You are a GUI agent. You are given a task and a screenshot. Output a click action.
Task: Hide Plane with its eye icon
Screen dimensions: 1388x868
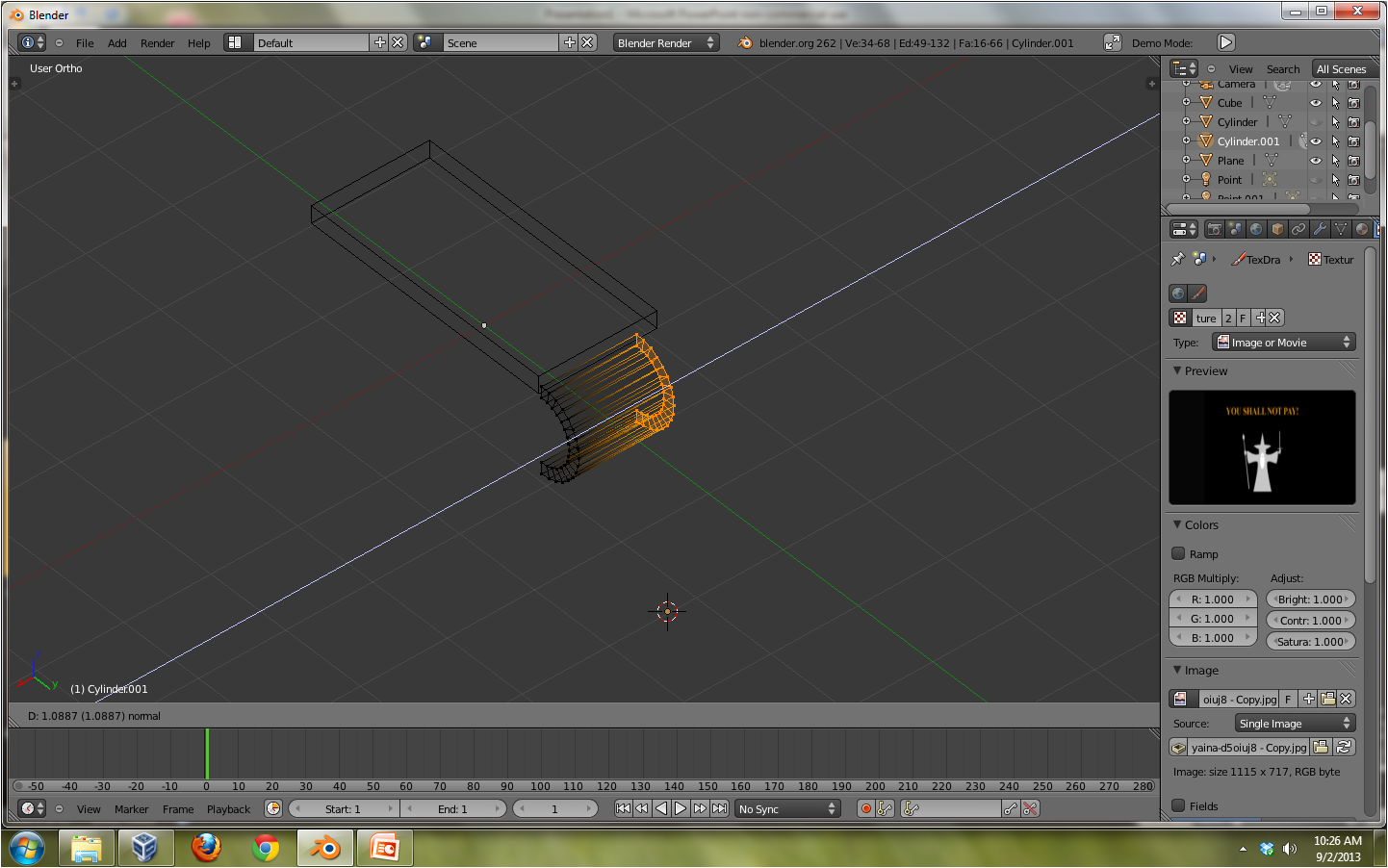point(1316,160)
